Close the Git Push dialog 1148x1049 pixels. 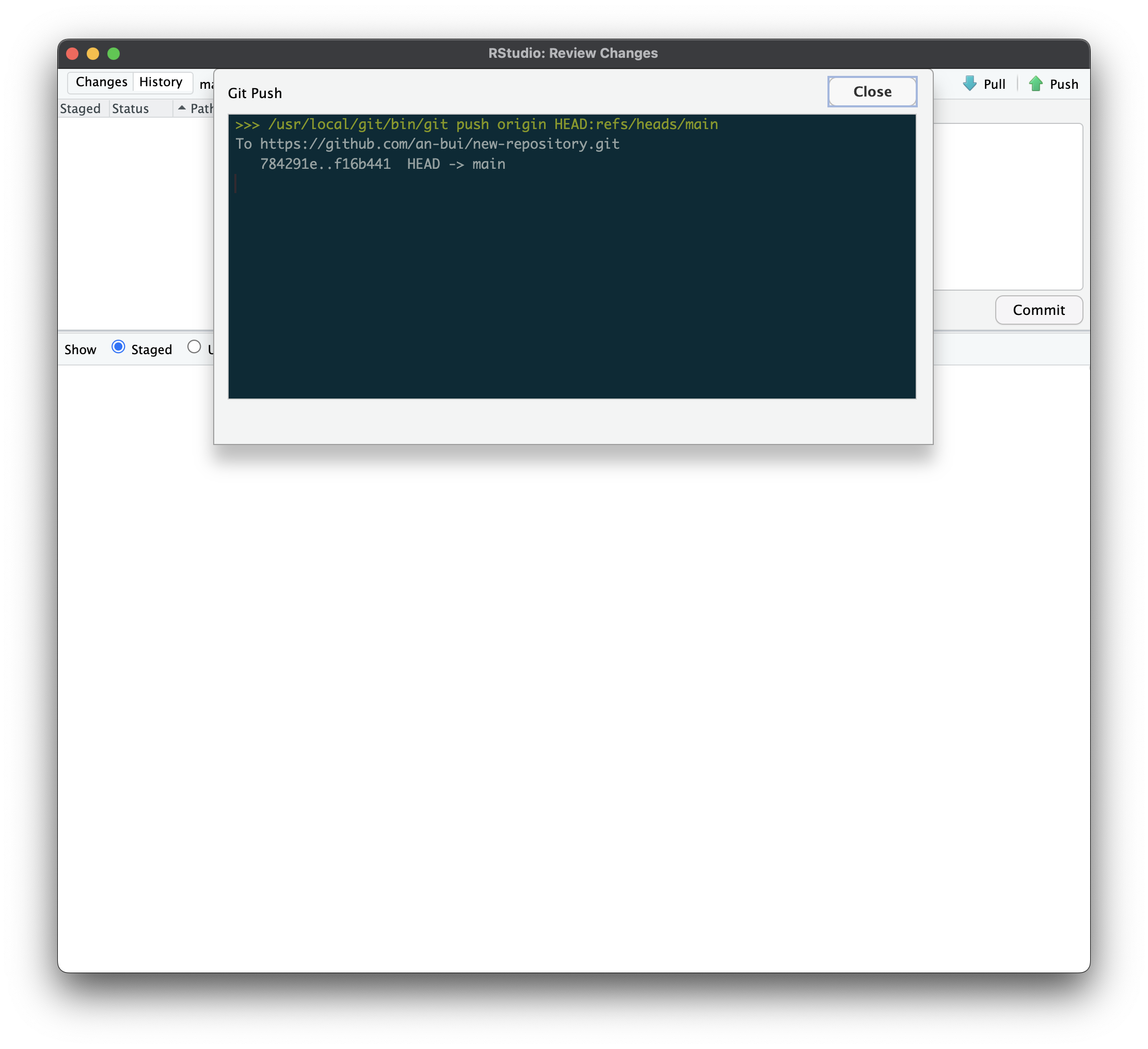coord(871,92)
